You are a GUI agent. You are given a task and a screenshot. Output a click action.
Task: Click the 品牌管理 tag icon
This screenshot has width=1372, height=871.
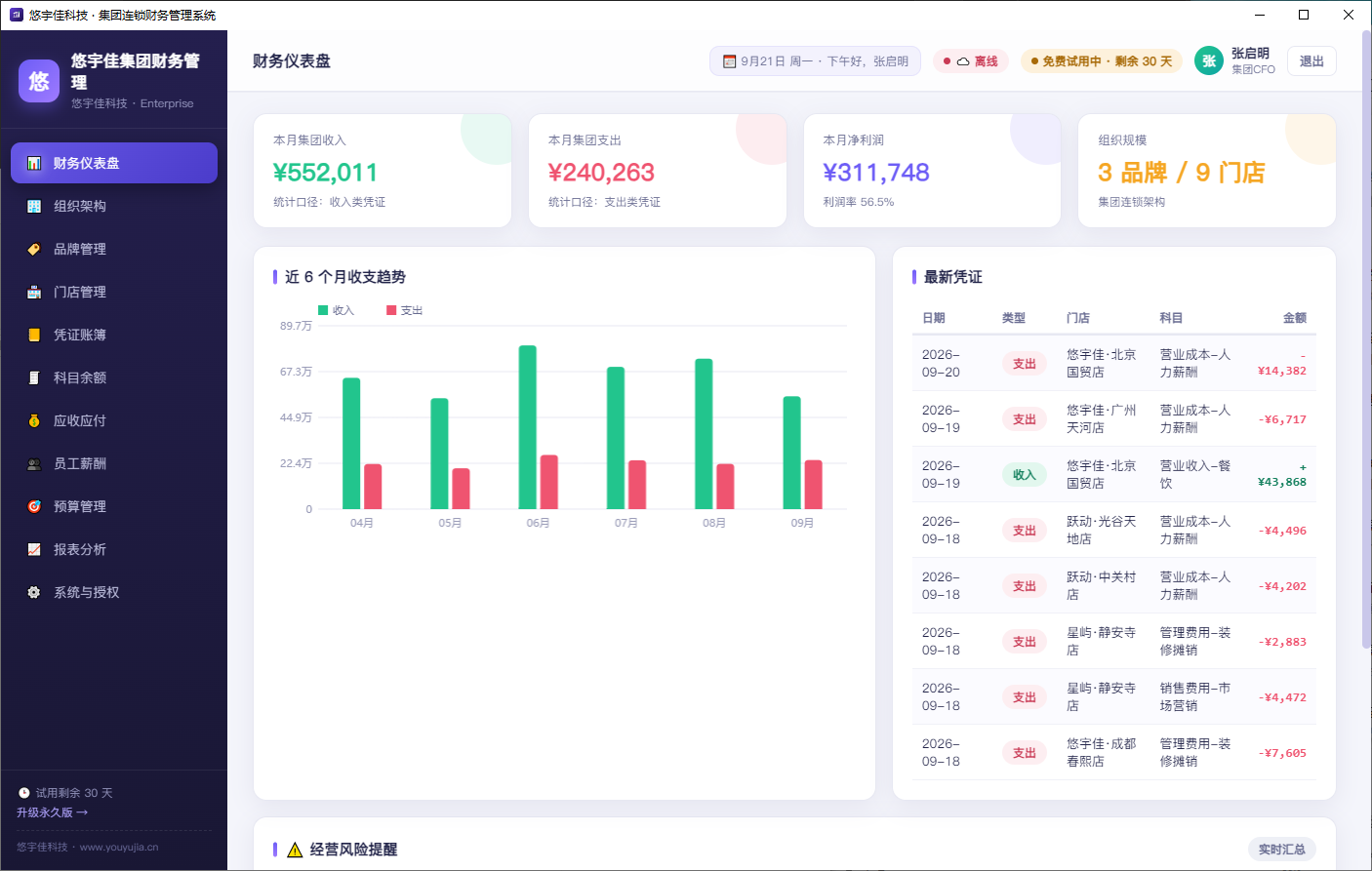click(x=34, y=249)
